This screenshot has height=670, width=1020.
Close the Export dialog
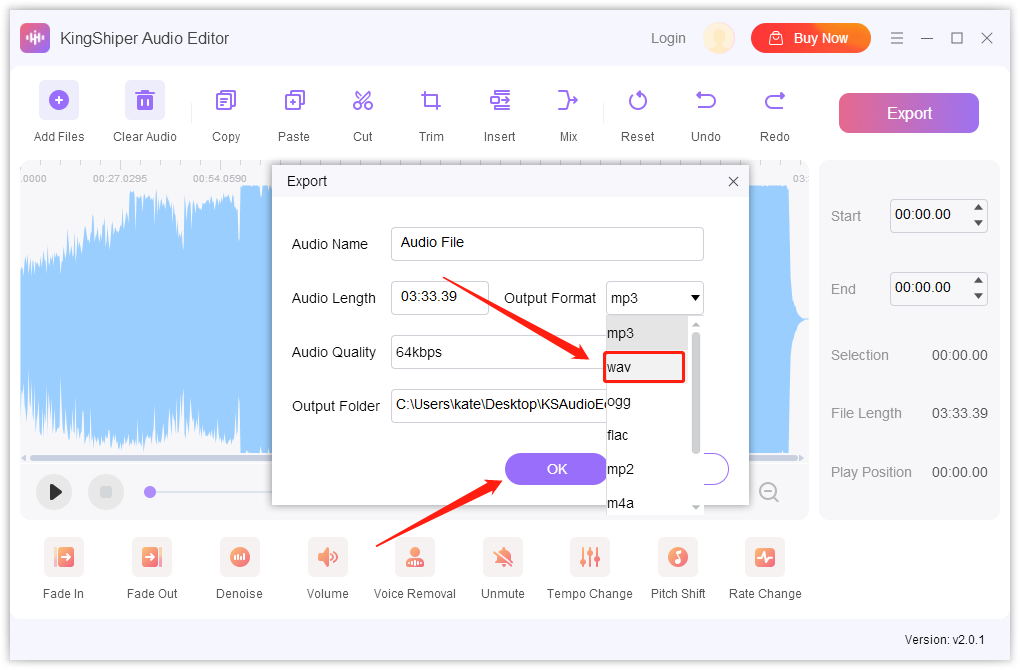[x=733, y=181]
